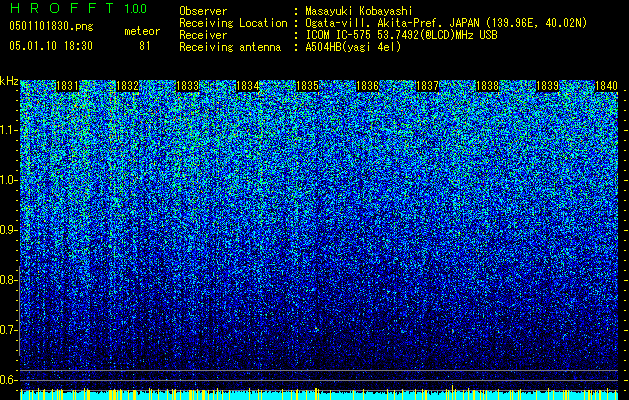
Task: Click the date 05.01.10 18:30
Action: (51, 46)
